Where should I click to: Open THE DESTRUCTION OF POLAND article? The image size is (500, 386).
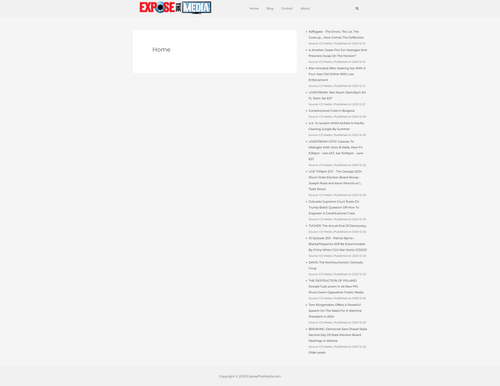tap(336, 286)
